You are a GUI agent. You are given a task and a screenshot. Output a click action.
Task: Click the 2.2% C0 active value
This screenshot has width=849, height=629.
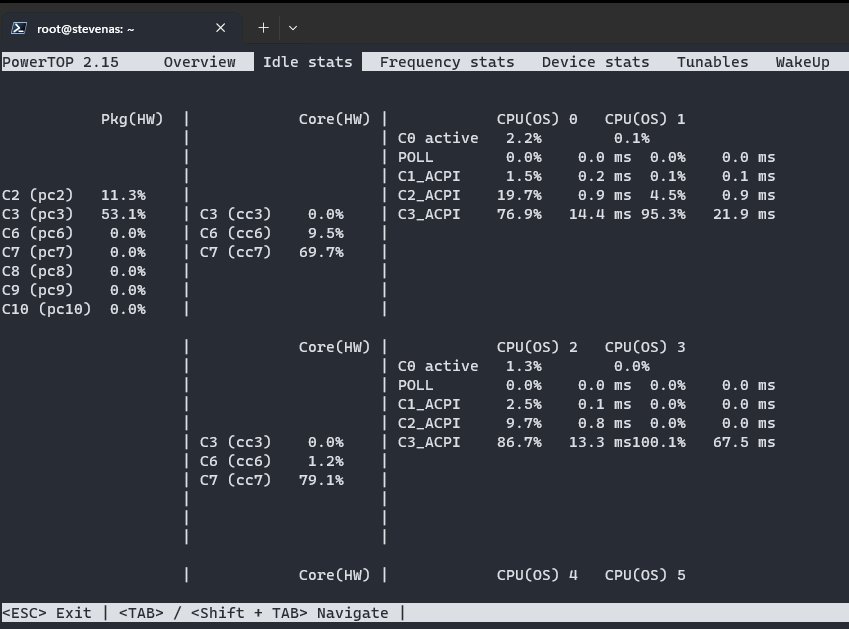[524, 139]
